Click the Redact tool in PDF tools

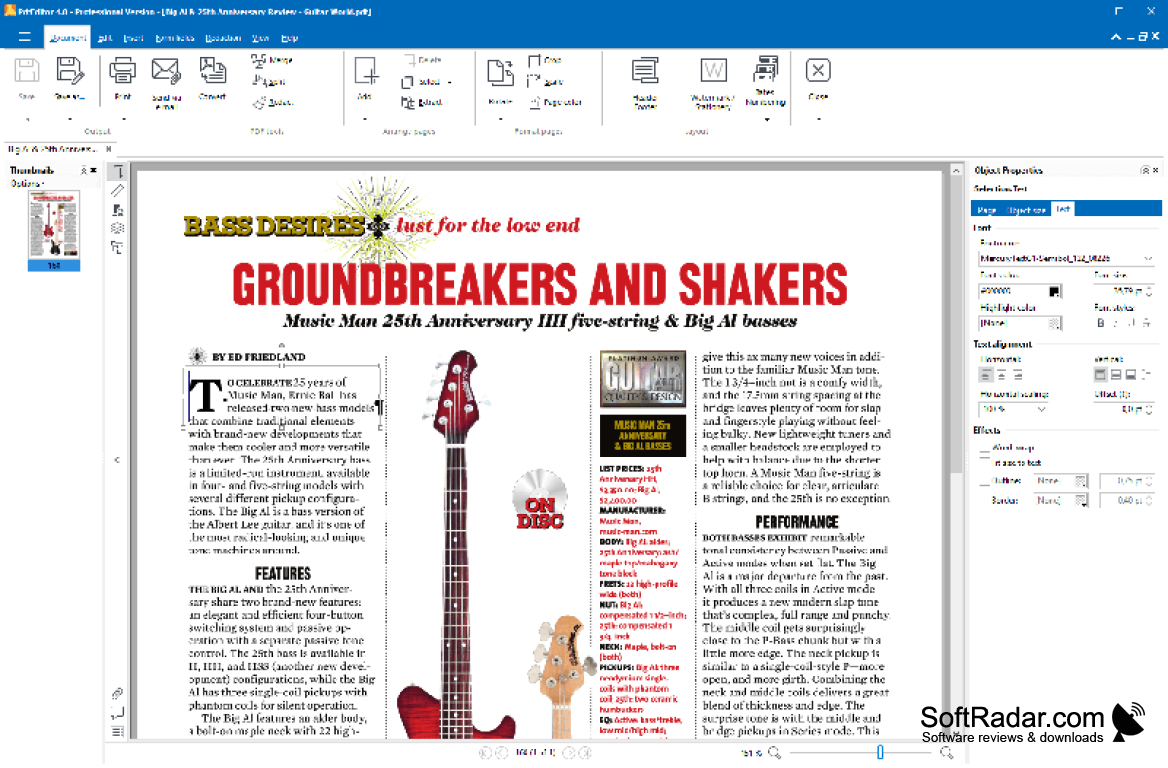click(x=272, y=102)
